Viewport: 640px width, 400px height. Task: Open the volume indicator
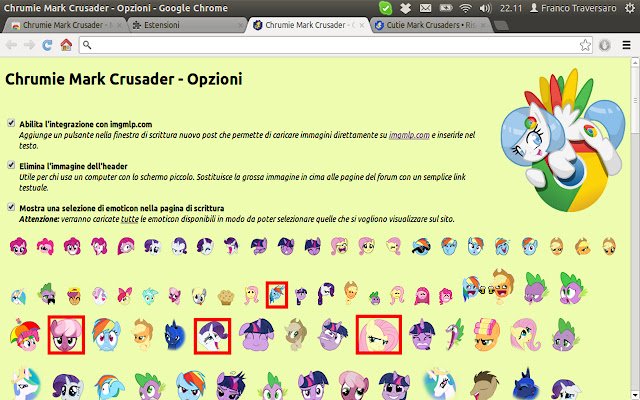[485, 8]
